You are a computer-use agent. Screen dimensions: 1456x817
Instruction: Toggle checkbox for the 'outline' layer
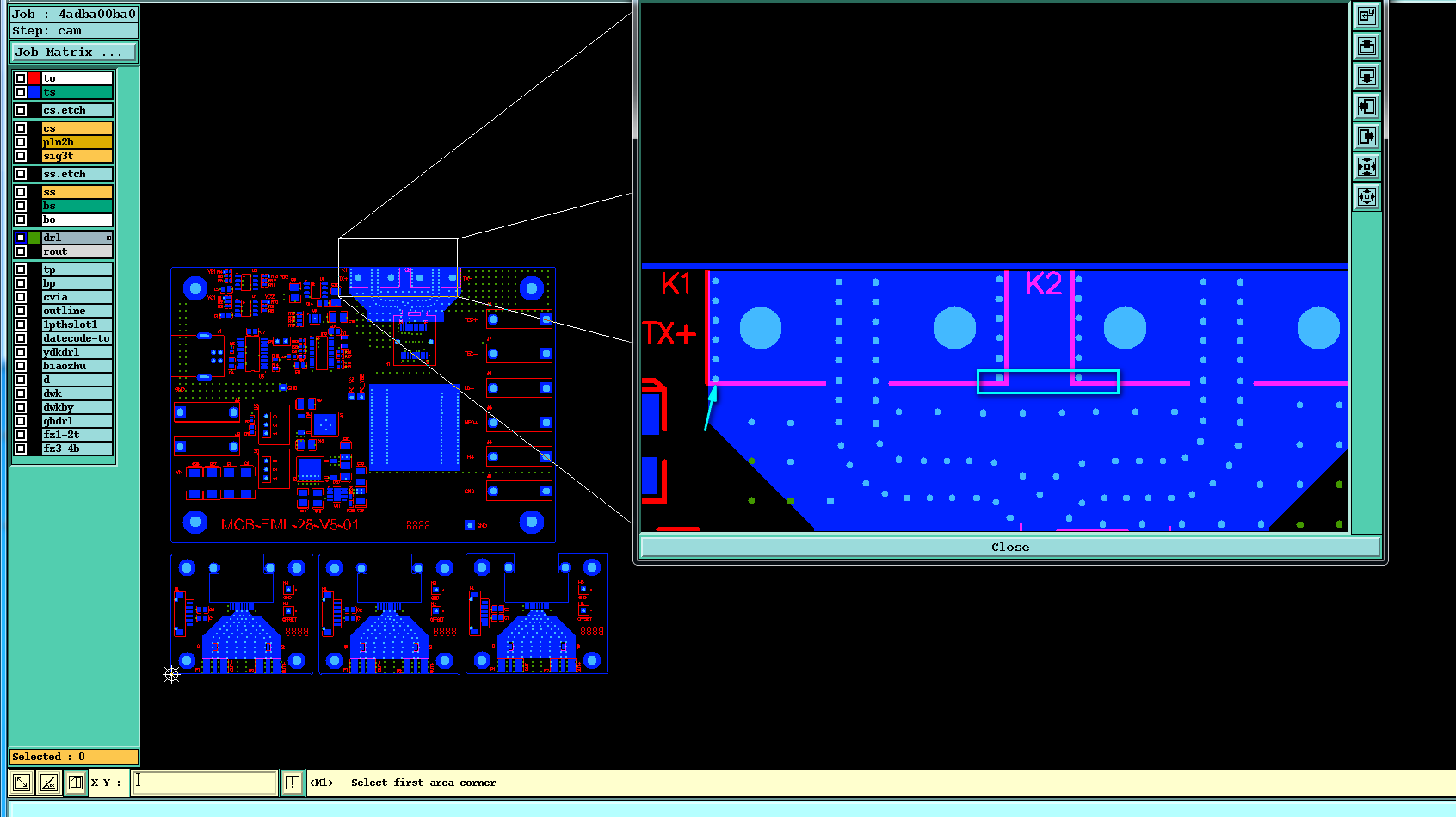(21, 311)
